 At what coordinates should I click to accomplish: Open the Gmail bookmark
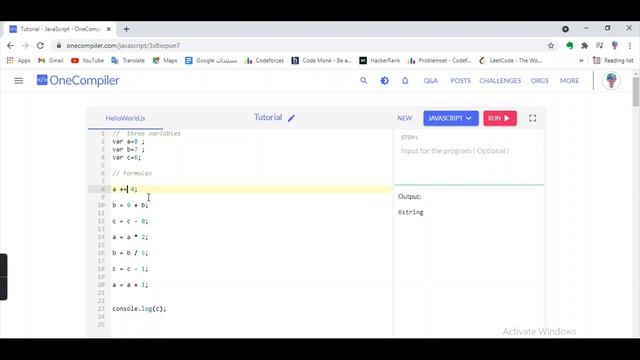(x=51, y=60)
